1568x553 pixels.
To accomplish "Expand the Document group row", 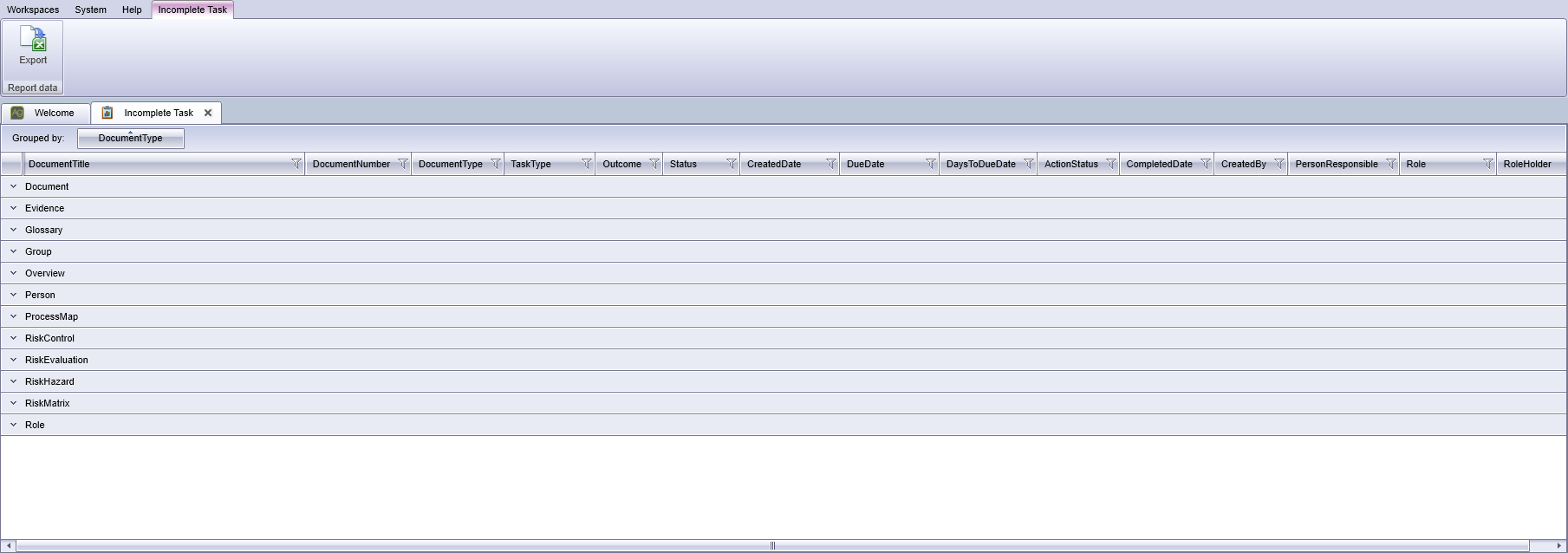I will pos(13,186).
